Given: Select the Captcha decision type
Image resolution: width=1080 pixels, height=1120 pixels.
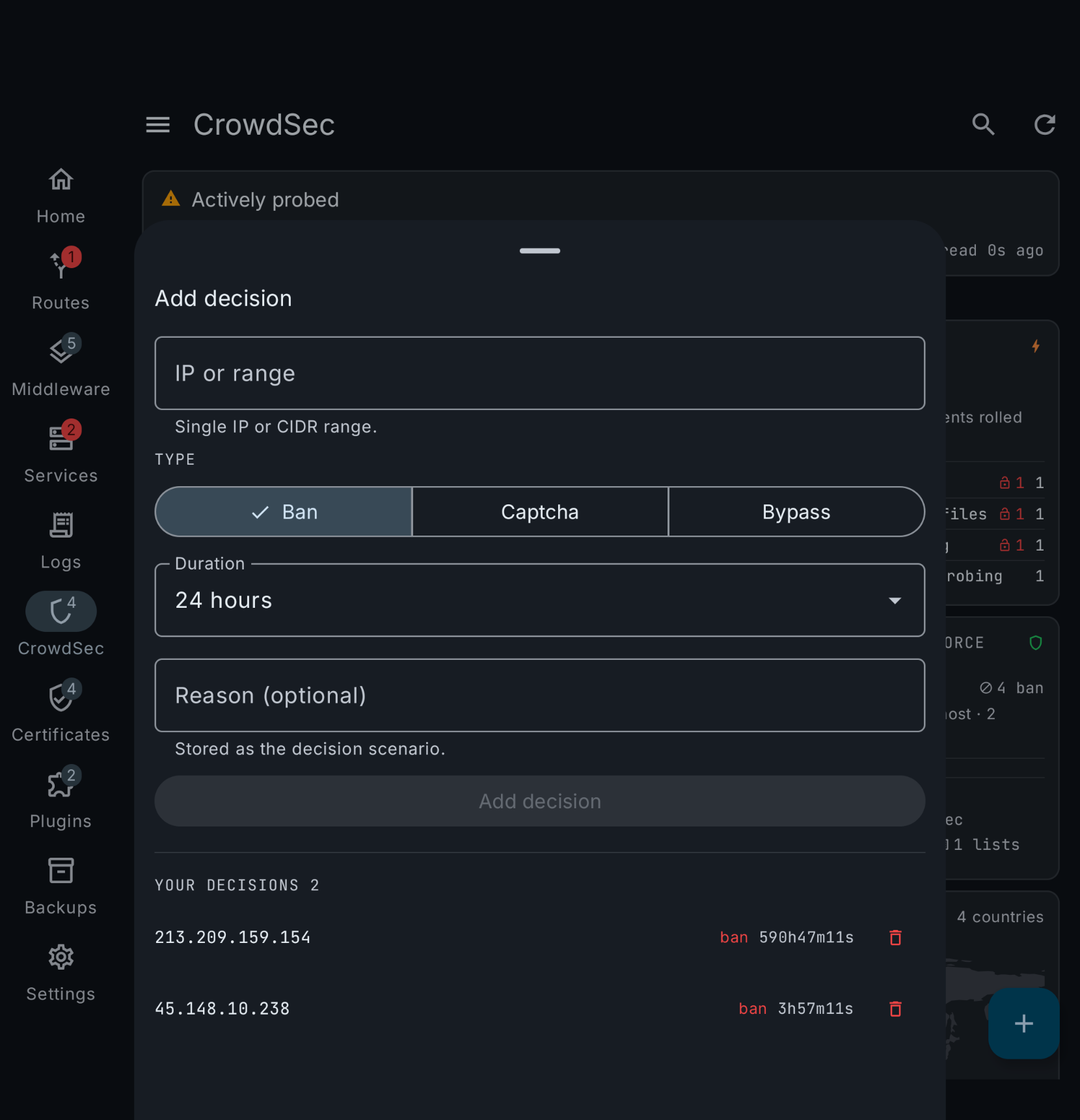Looking at the screenshot, I should (539, 512).
